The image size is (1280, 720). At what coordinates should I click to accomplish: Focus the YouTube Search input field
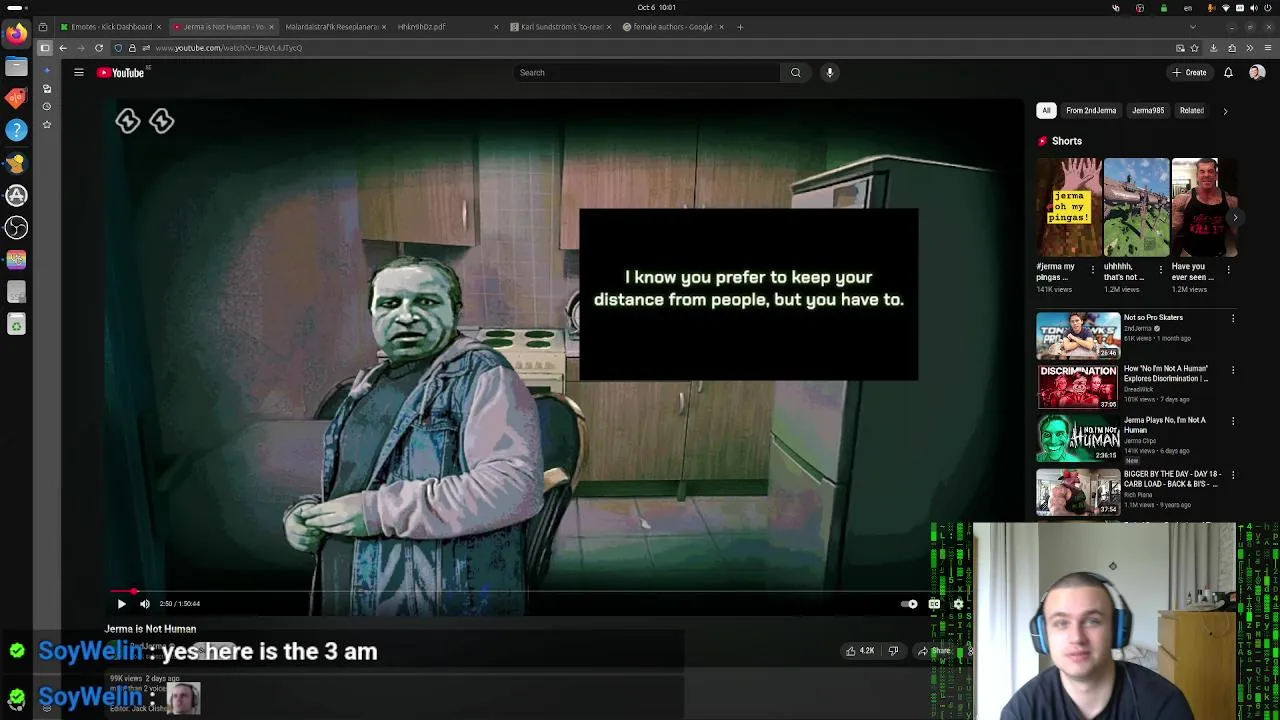[646, 72]
